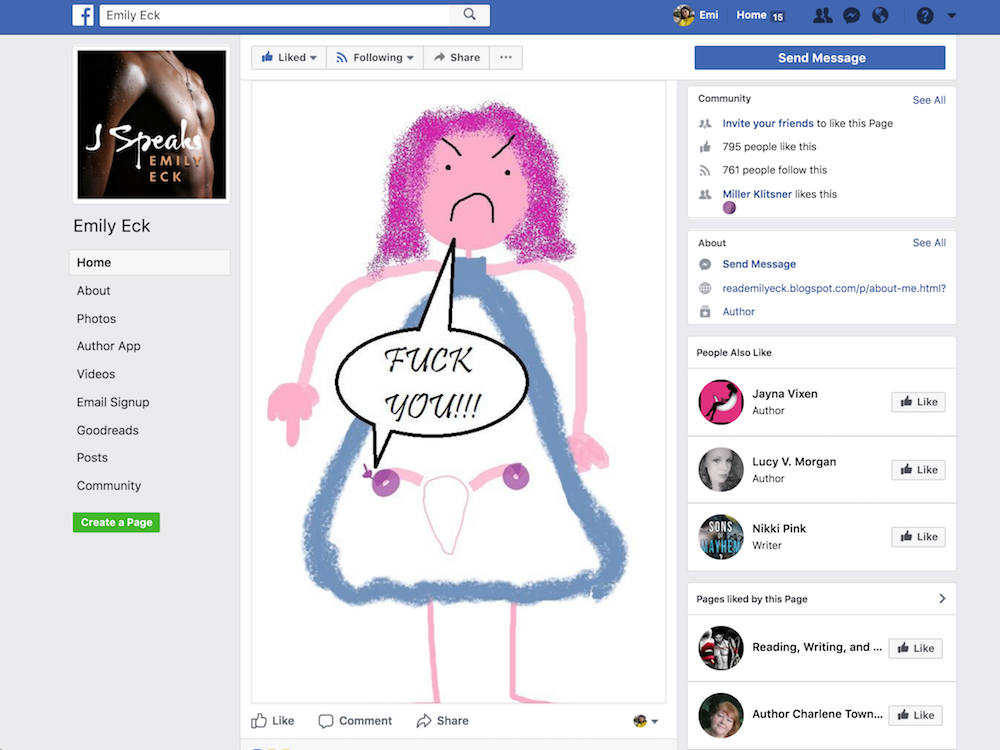Viewport: 1000px width, 750px height.
Task: Open the Messenger icon in top bar
Action: [x=851, y=15]
